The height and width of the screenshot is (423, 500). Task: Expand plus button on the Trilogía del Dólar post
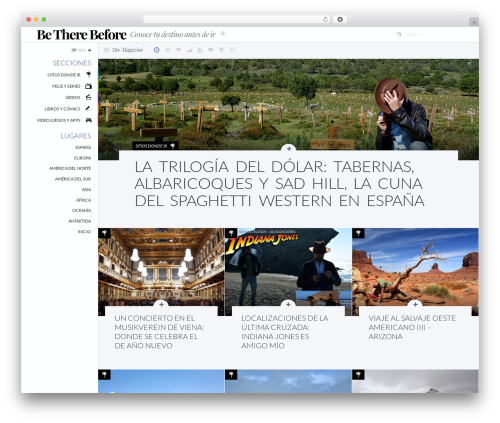[x=289, y=149]
